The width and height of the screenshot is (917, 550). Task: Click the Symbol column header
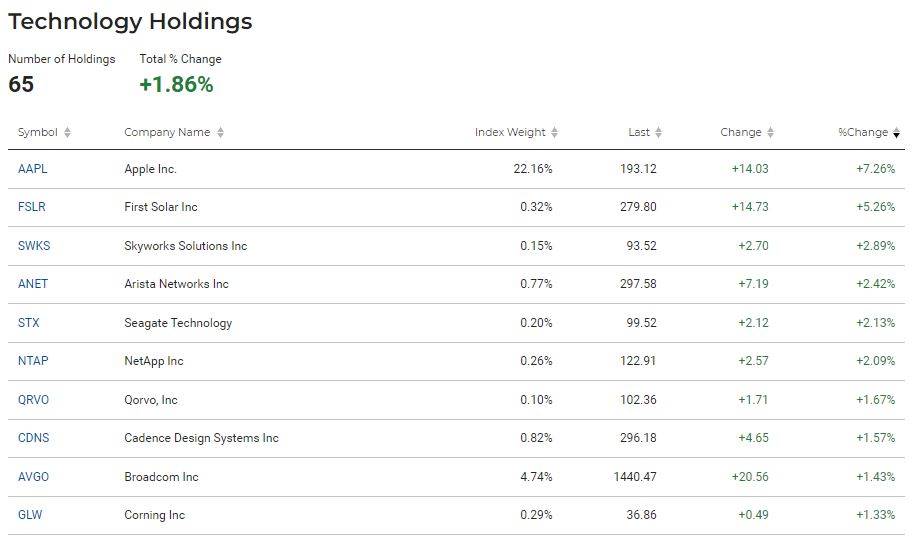pos(37,132)
